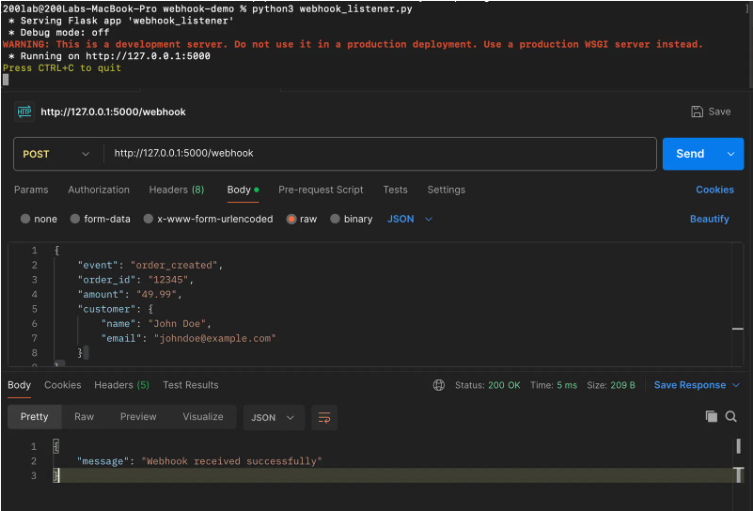The width and height of the screenshot is (753, 511).
Task: Open the Send button options arrow
Action: click(730, 154)
